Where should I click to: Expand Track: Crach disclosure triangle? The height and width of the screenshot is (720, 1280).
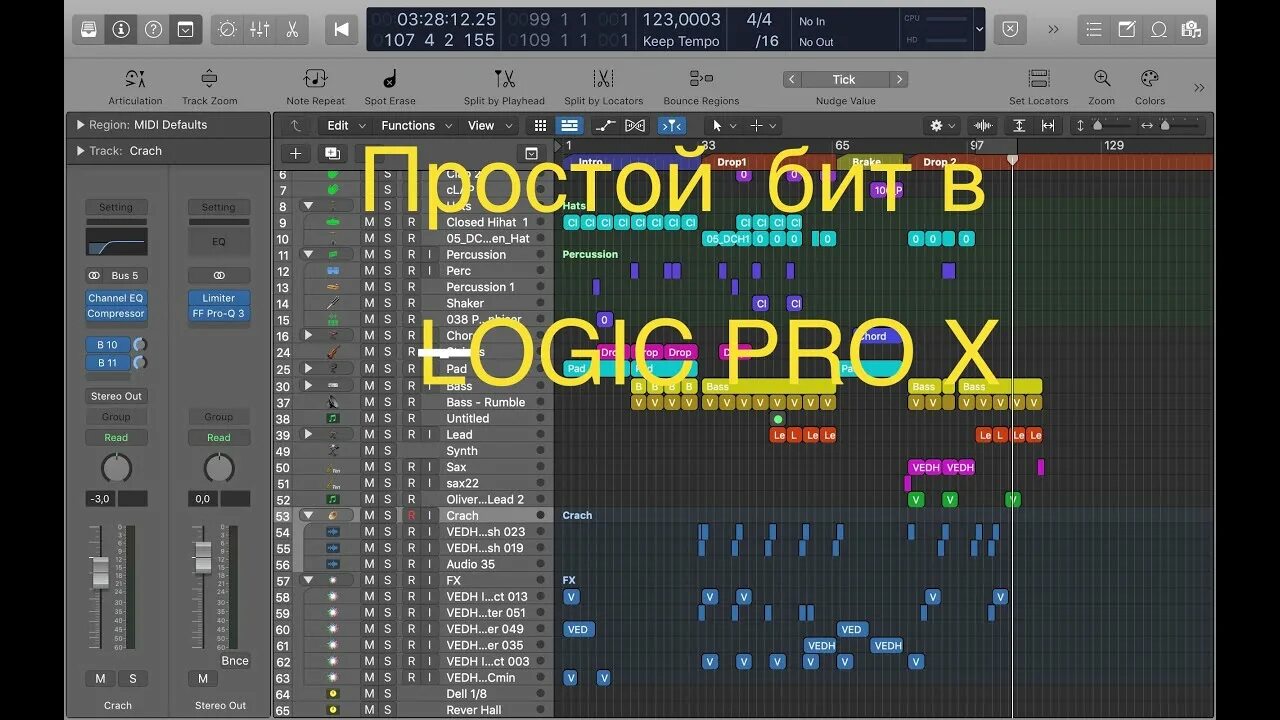click(80, 151)
